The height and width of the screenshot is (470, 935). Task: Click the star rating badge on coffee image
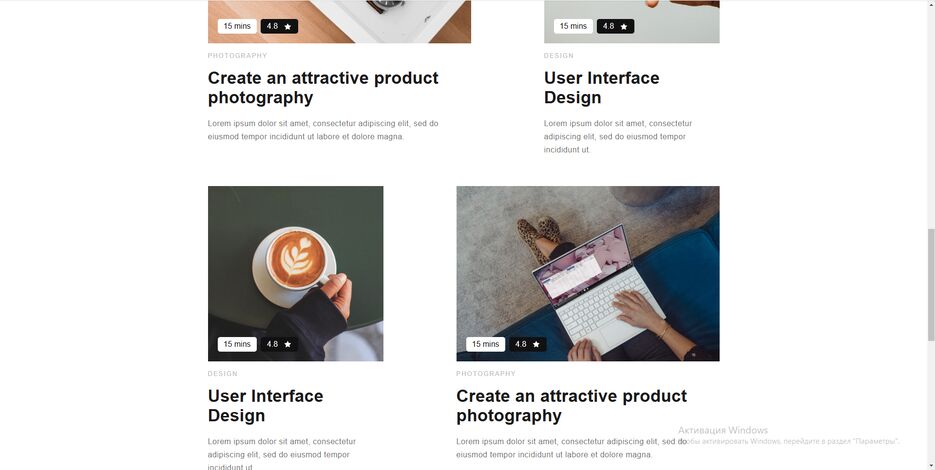click(279, 344)
